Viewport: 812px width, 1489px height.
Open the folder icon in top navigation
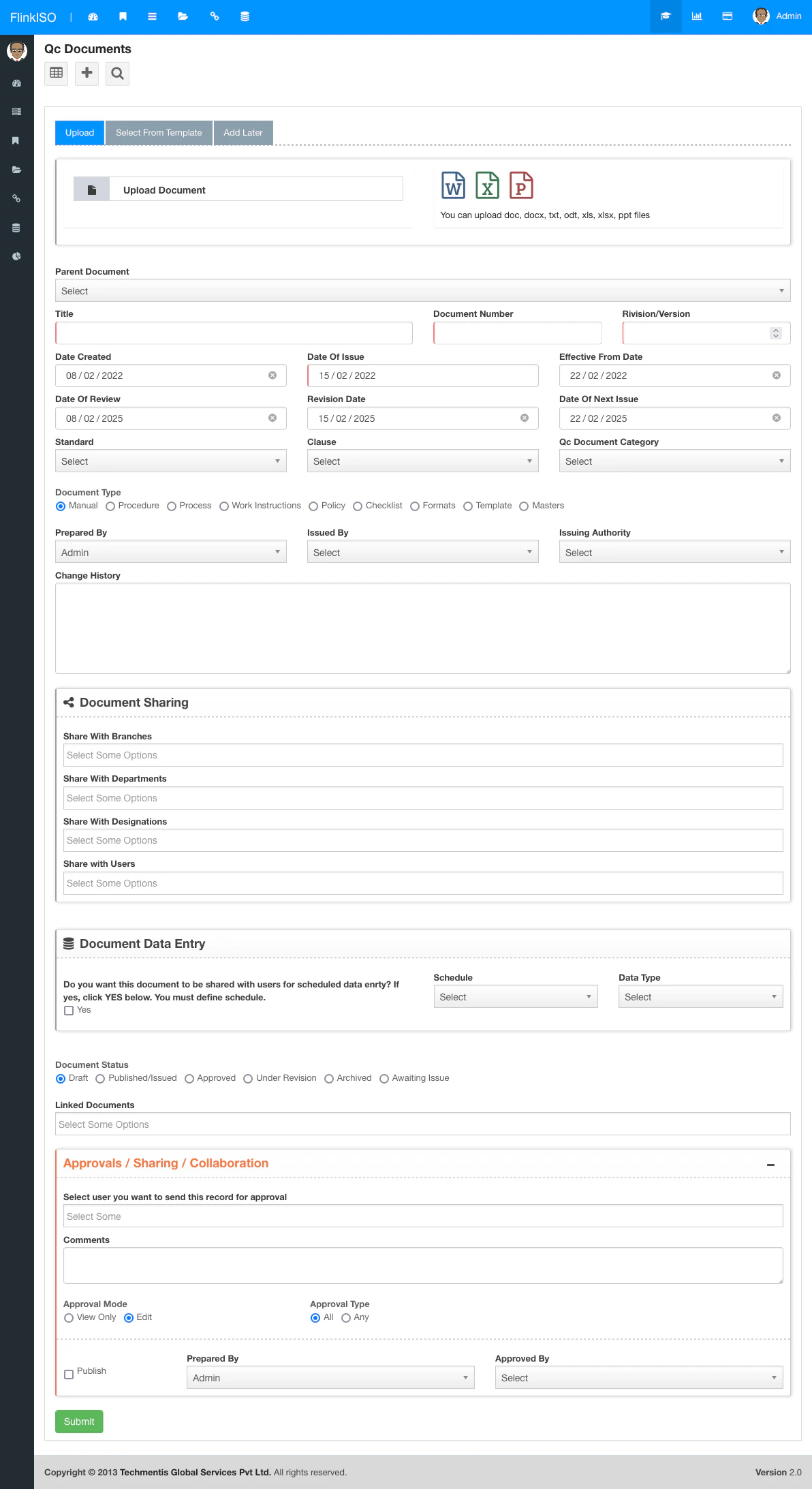pyautogui.click(x=183, y=16)
